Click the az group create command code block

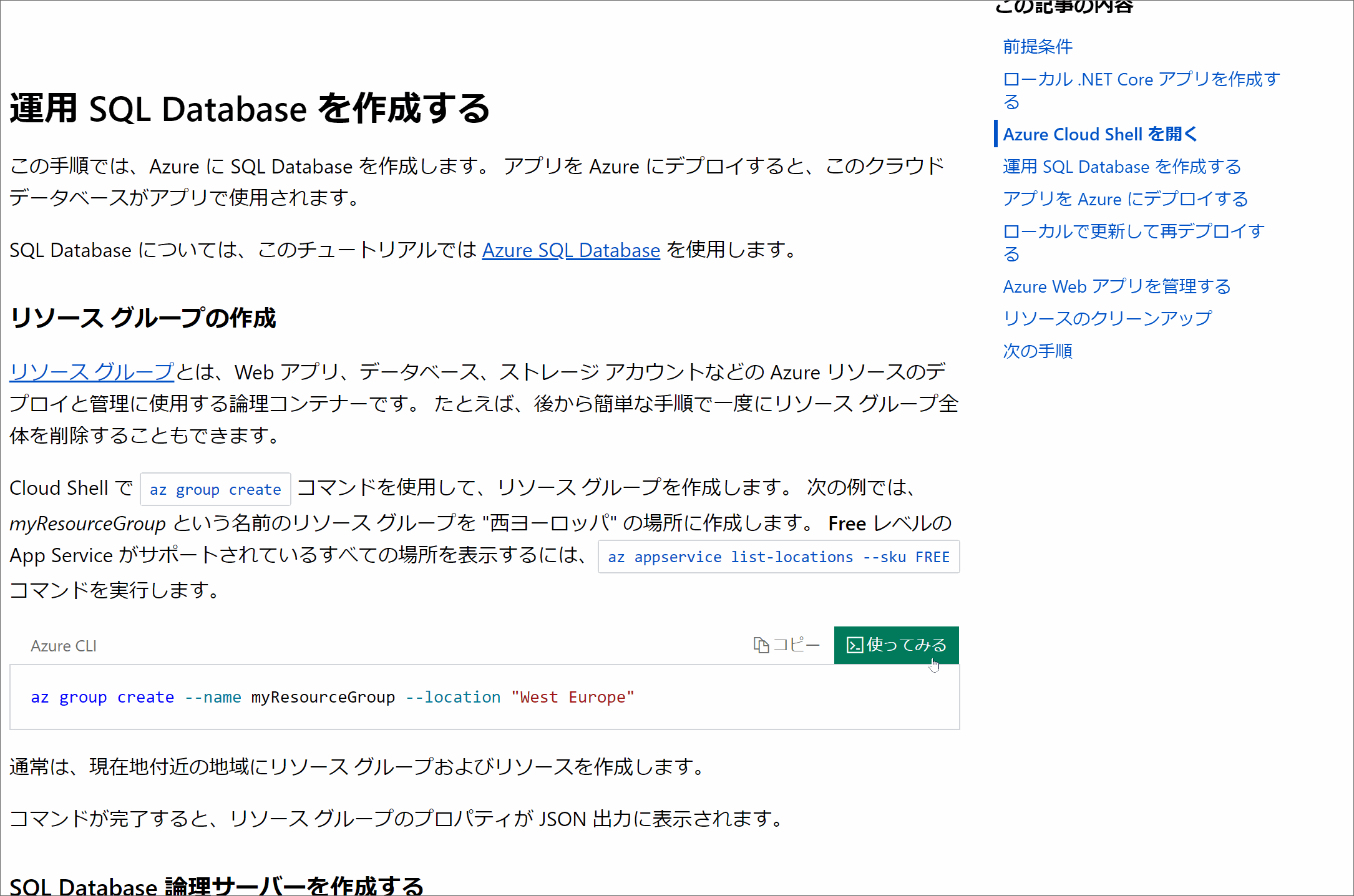coord(484,697)
